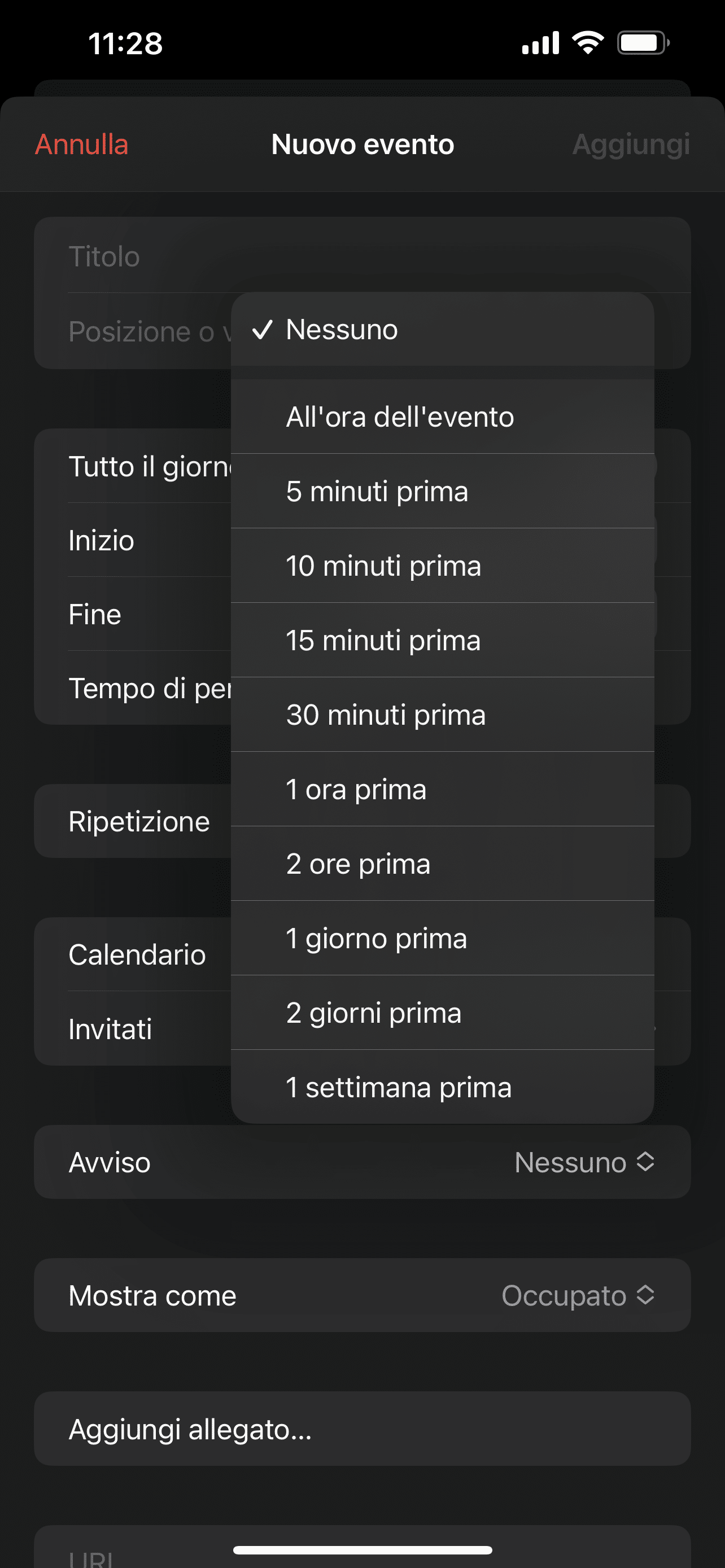This screenshot has height=1568, width=725.
Task: Tap the battery icon in status bar
Action: click(643, 43)
